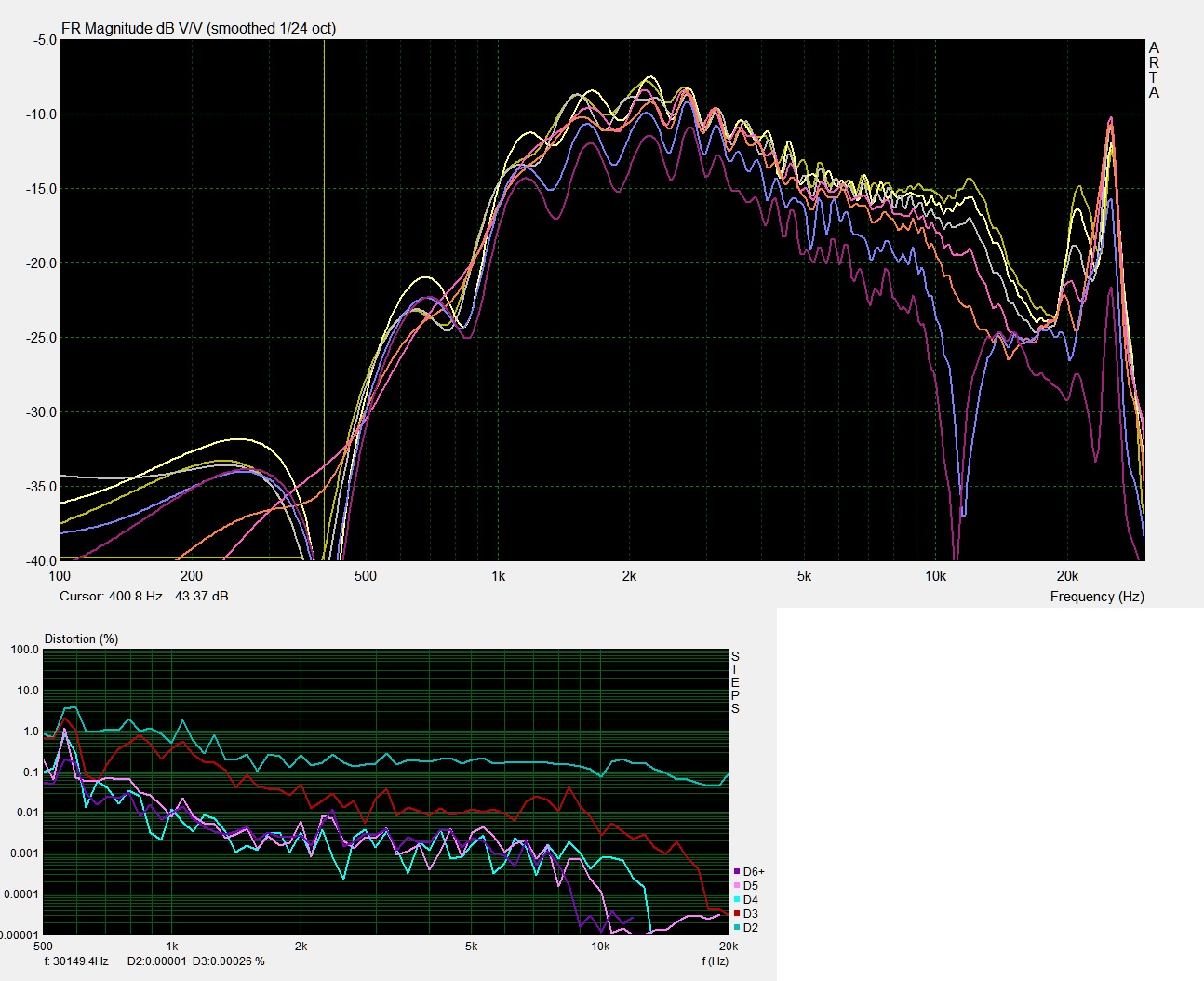Screen dimensions: 1204x981
Task: Click the 10k tick label on the distortion chart
Action: point(600,947)
